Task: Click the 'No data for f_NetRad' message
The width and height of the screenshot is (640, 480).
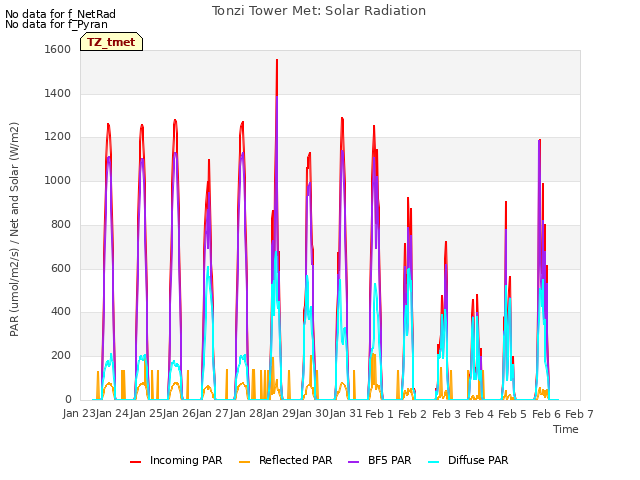Action: coord(60,14)
